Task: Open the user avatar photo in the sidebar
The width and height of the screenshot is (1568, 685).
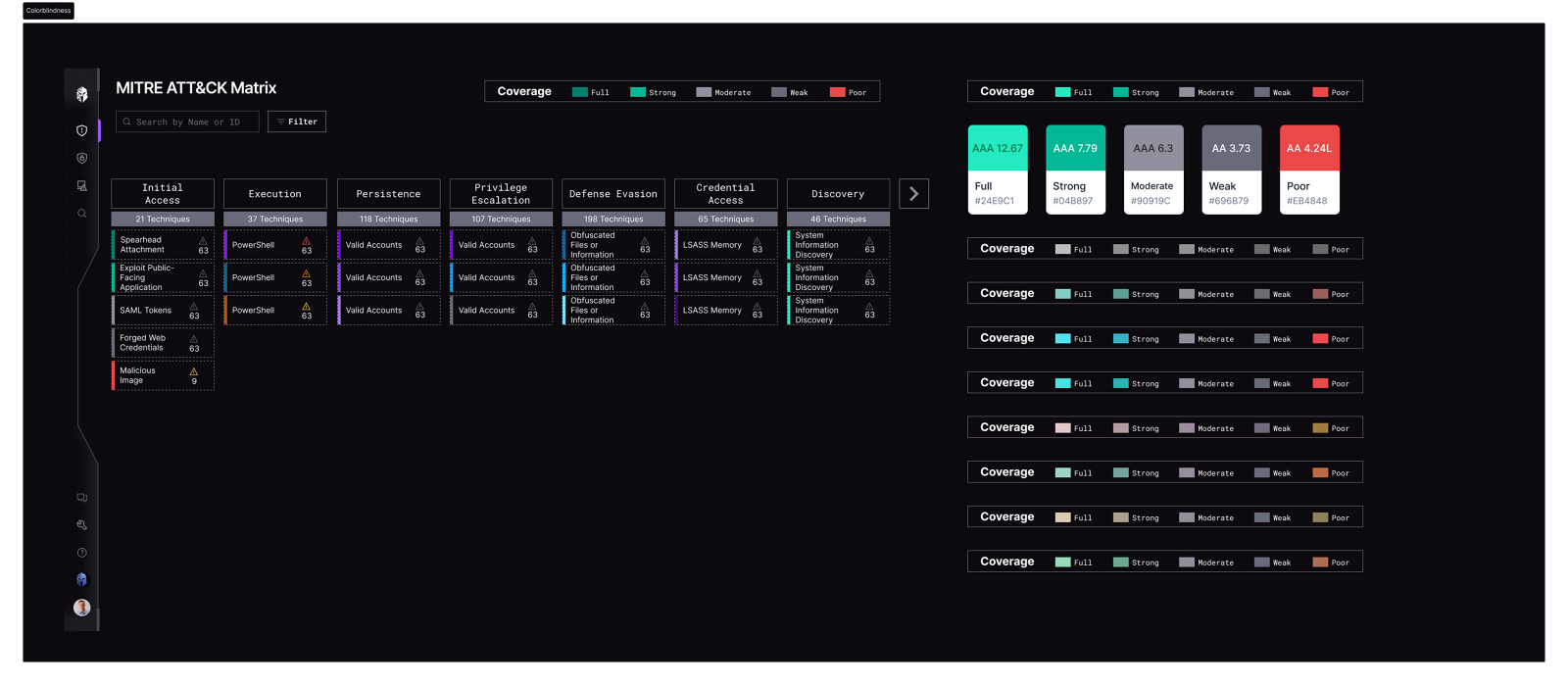Action: pyautogui.click(x=82, y=608)
